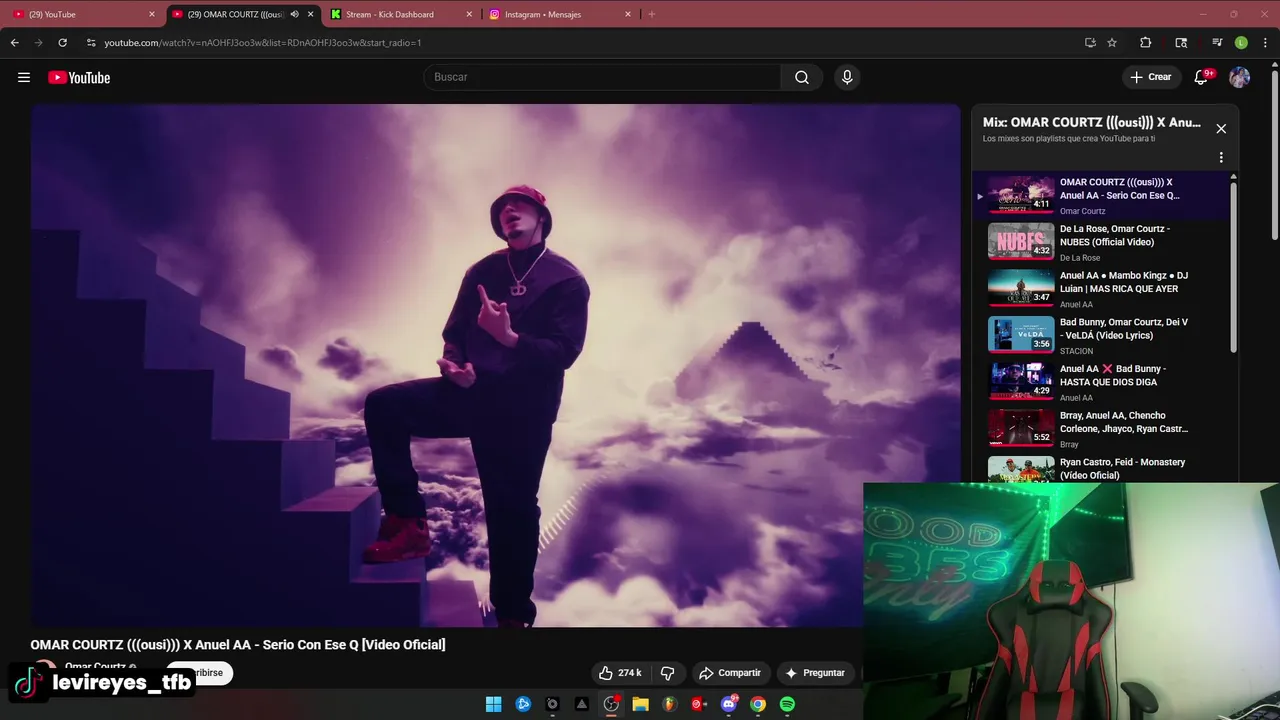Image resolution: width=1280 pixels, height=720 pixels.
Task: Play NUBES video from the mix list
Action: coord(1100,242)
